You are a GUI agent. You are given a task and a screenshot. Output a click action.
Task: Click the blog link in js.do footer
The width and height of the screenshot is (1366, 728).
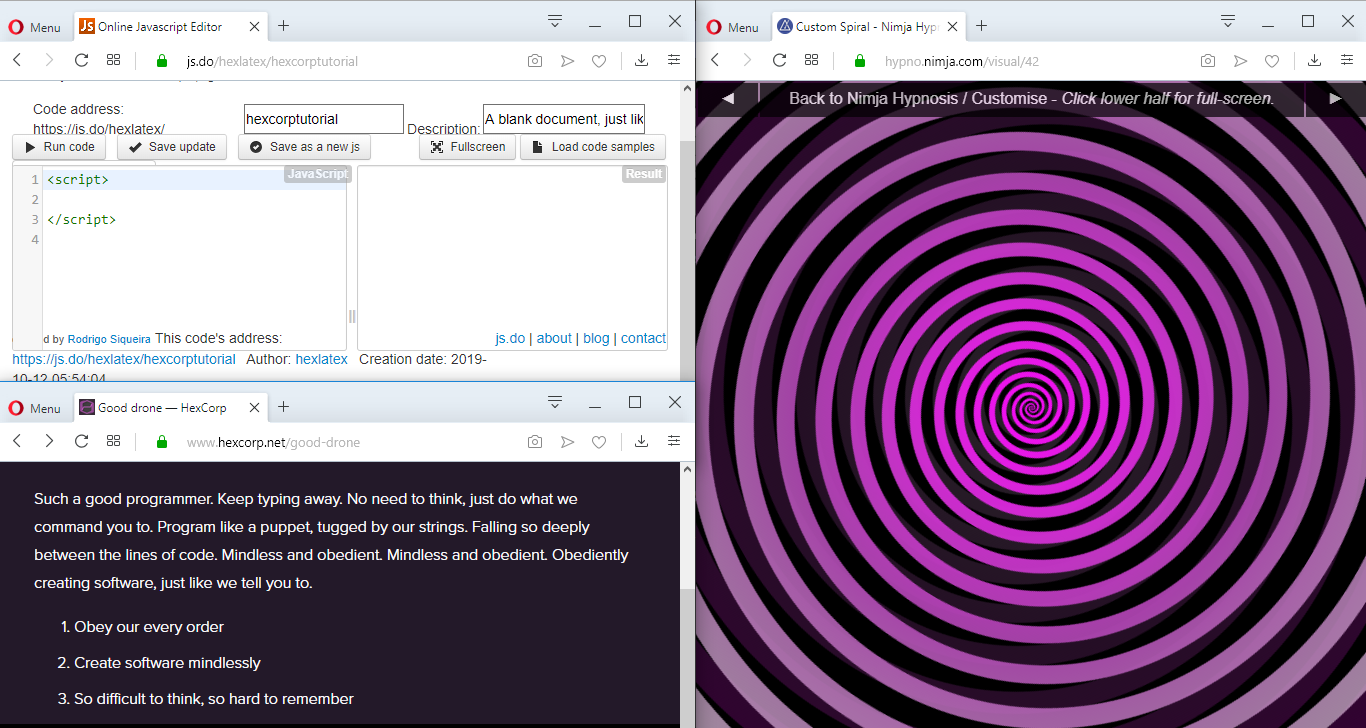point(596,338)
